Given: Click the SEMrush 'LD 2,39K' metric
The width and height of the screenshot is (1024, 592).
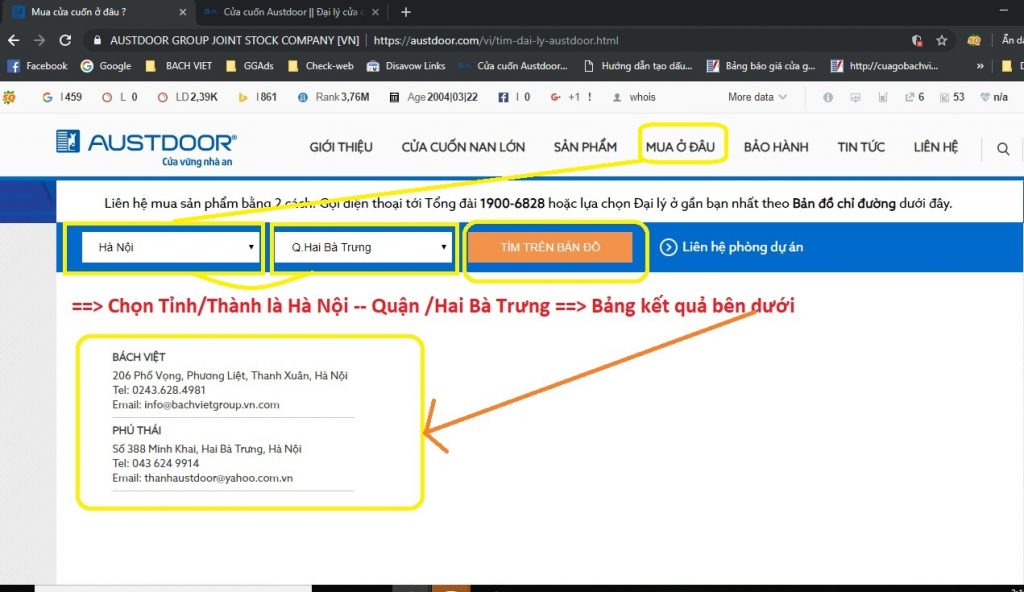Looking at the screenshot, I should [187, 97].
